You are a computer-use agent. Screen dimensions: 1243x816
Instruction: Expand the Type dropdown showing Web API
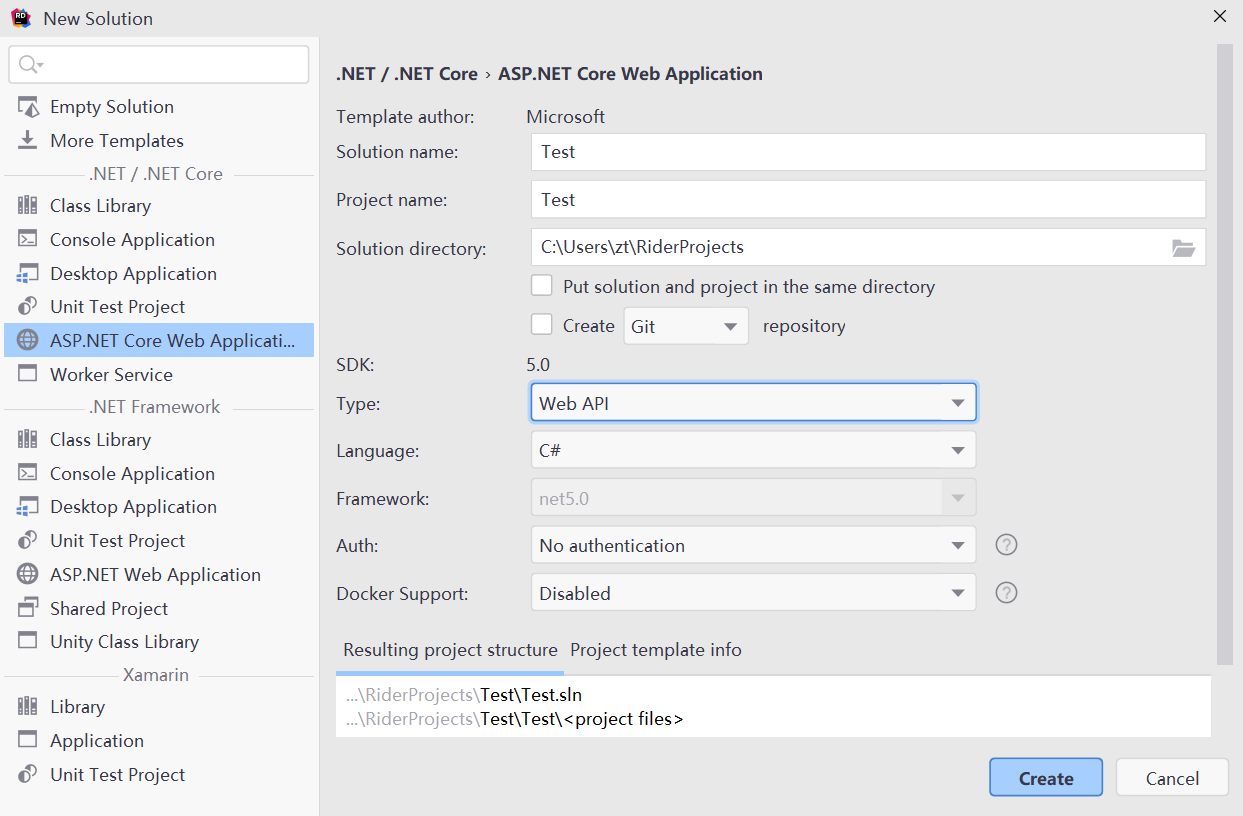point(753,403)
